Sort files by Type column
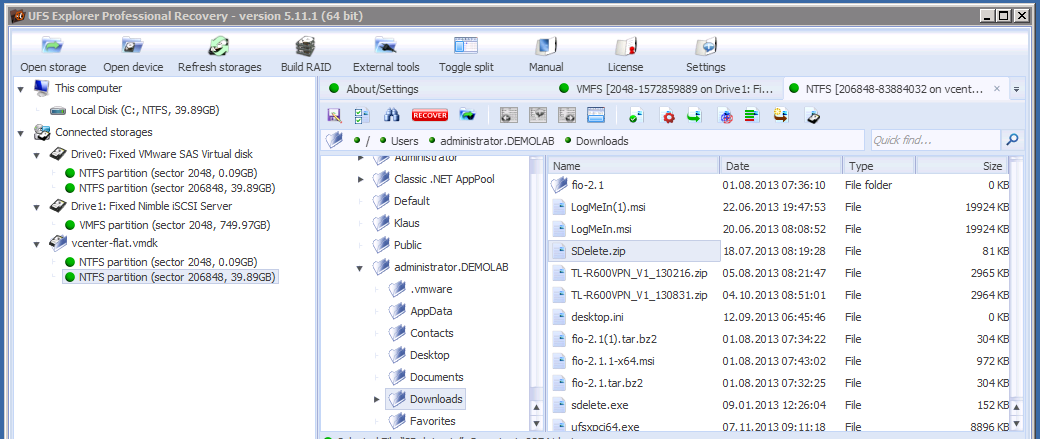1040x439 pixels. click(878, 166)
